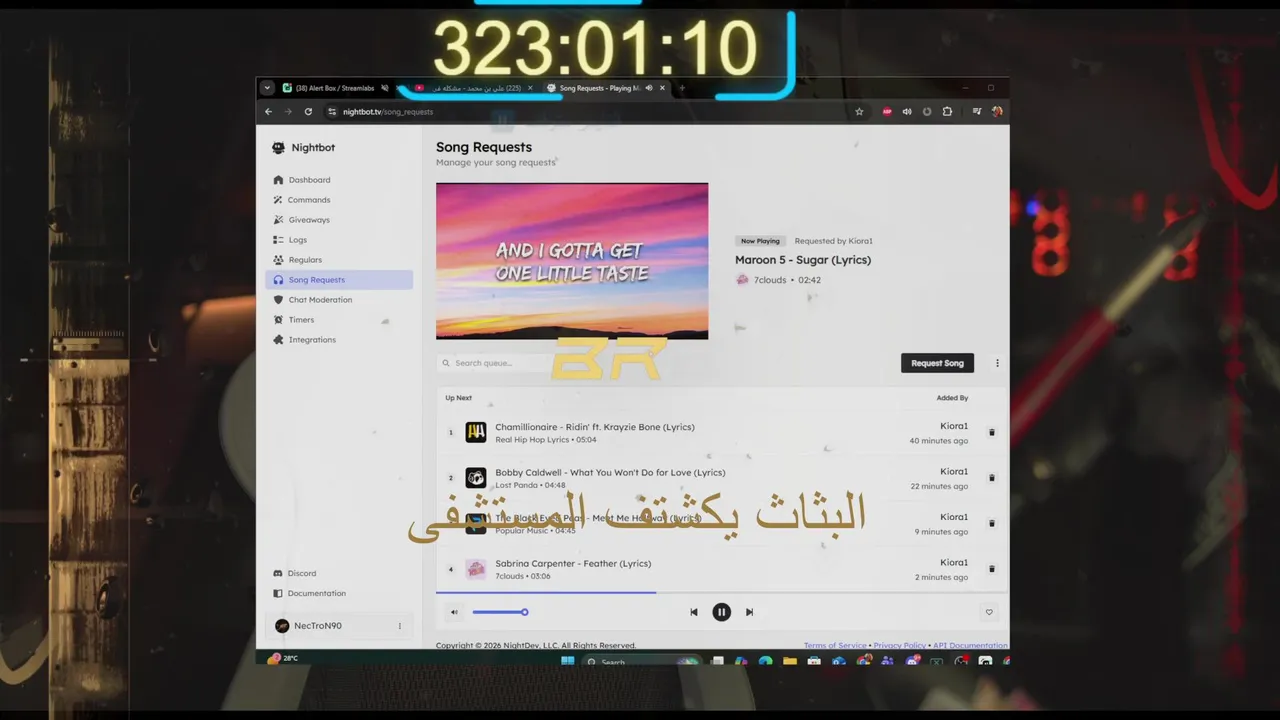
Task: Open the weather widget showing 28°C
Action: click(x=282, y=658)
